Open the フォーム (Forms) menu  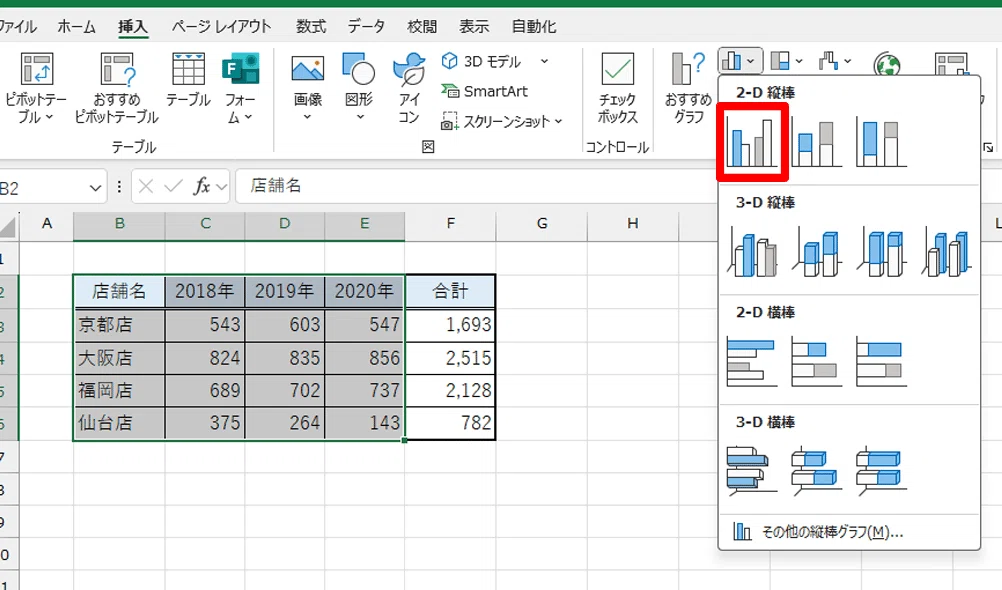[x=240, y=88]
